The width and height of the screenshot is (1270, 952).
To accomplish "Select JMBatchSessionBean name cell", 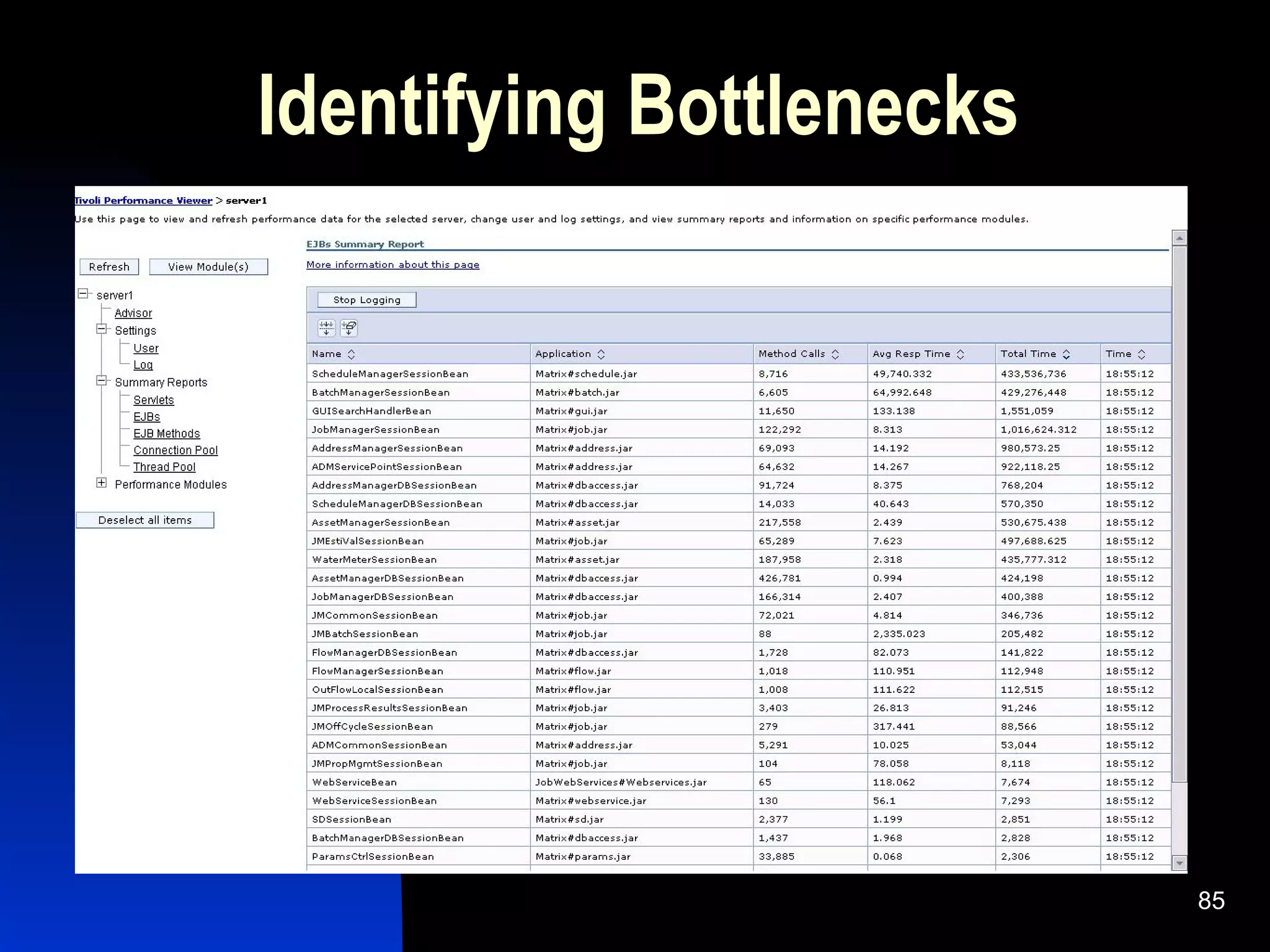I will click(419, 634).
